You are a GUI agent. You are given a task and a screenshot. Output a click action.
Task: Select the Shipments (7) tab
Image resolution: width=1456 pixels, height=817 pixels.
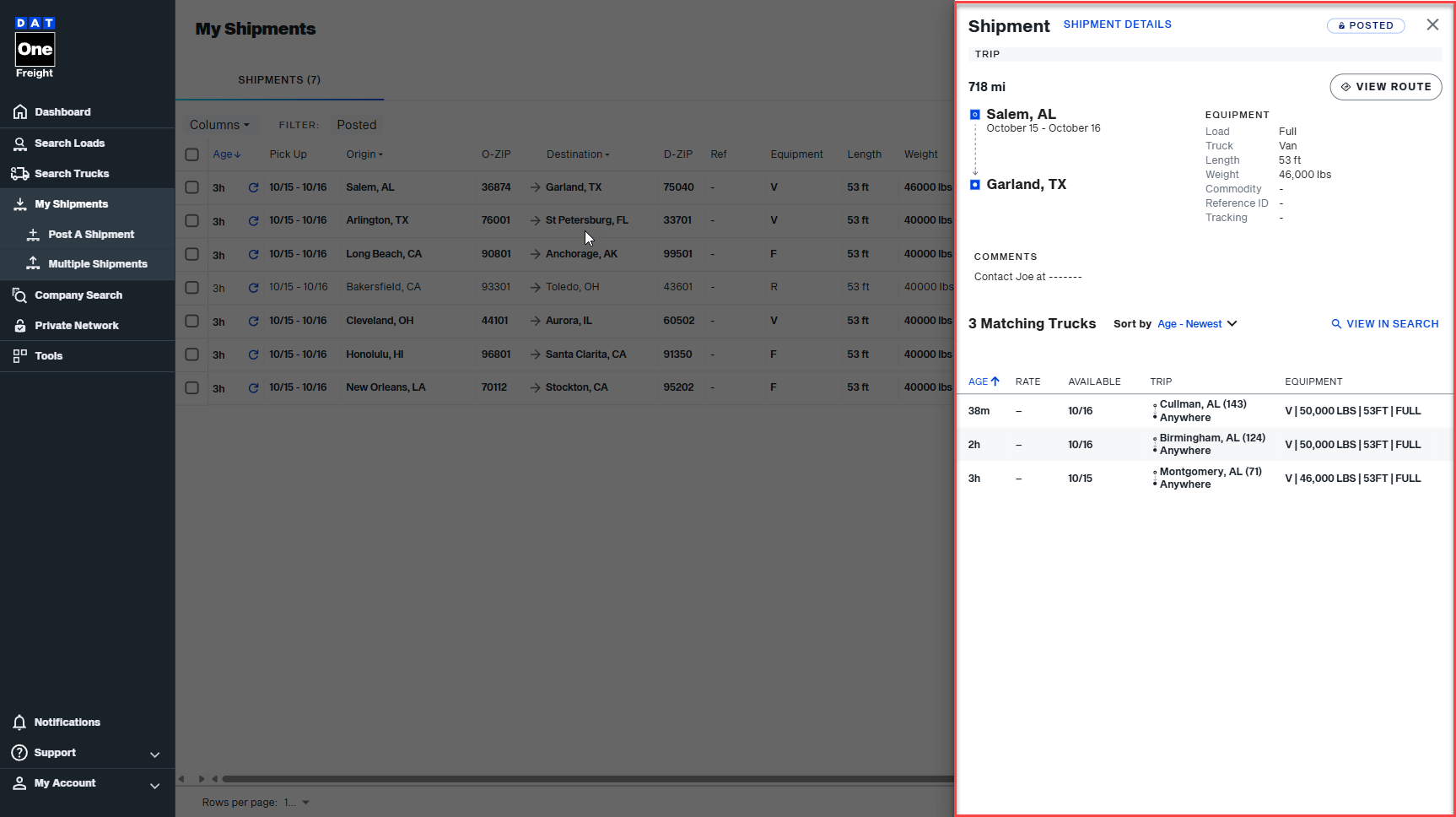coord(279,80)
